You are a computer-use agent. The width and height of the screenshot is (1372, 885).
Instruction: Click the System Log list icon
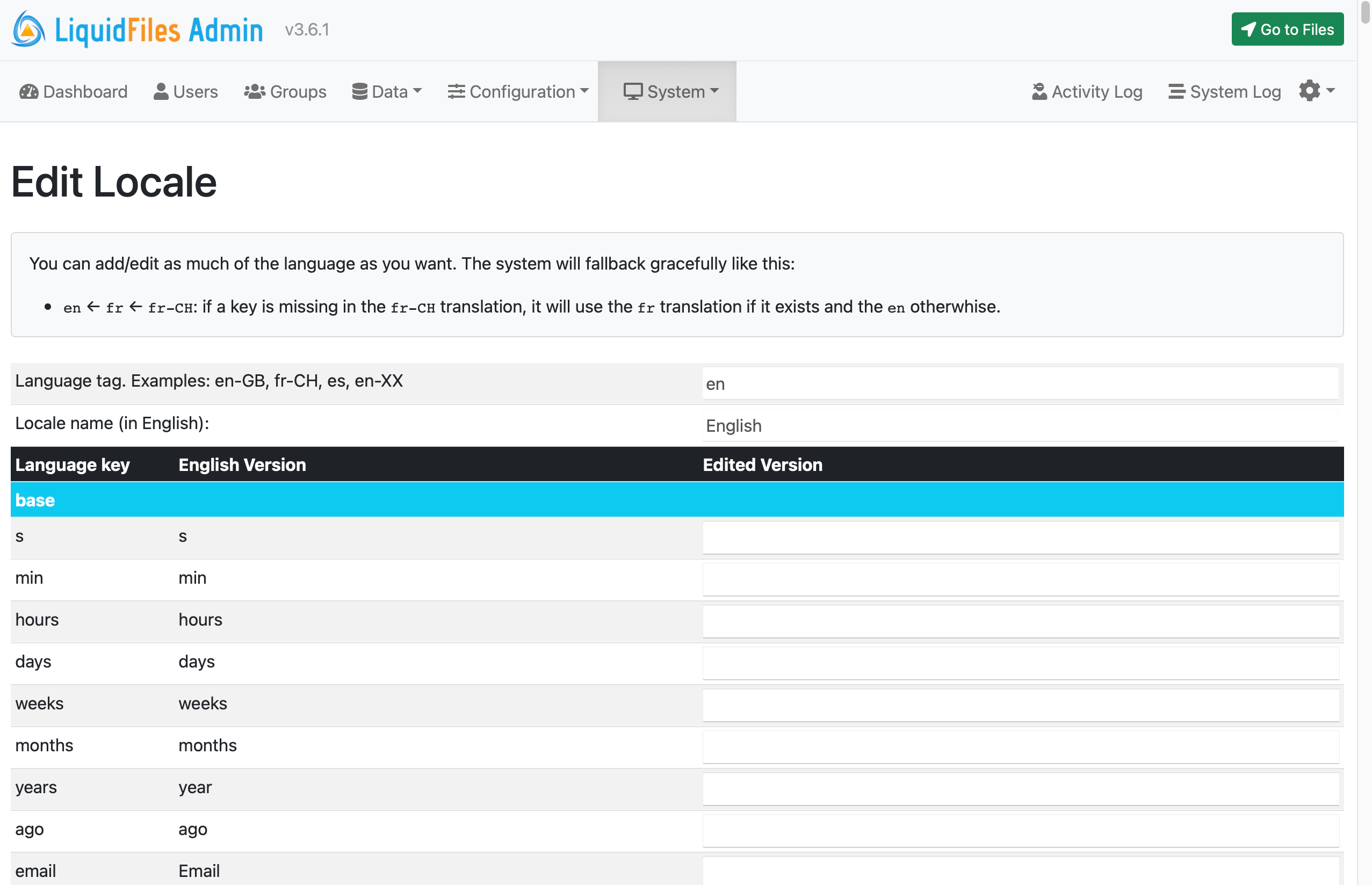pos(1176,91)
